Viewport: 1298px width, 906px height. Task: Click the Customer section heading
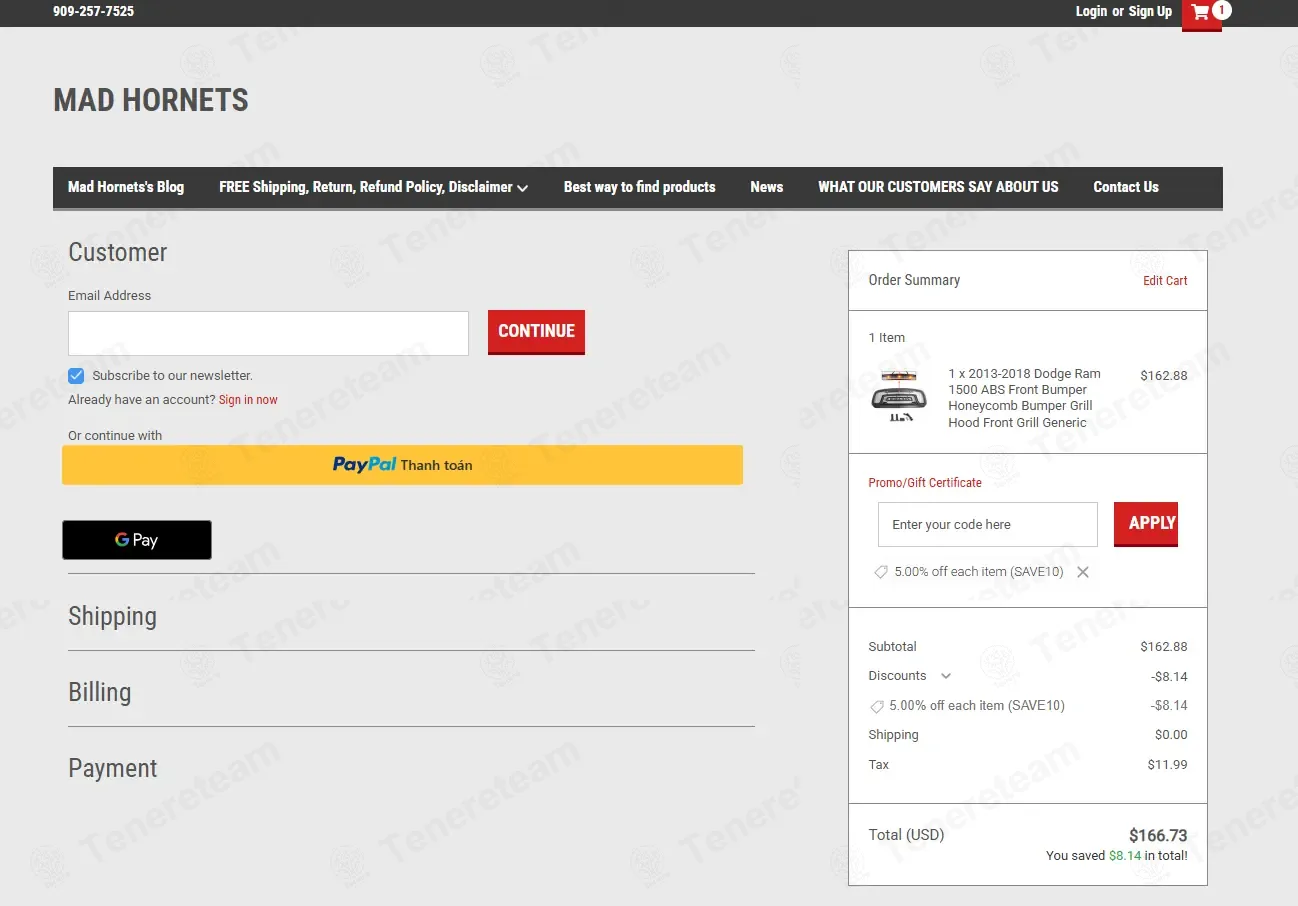[x=117, y=252]
